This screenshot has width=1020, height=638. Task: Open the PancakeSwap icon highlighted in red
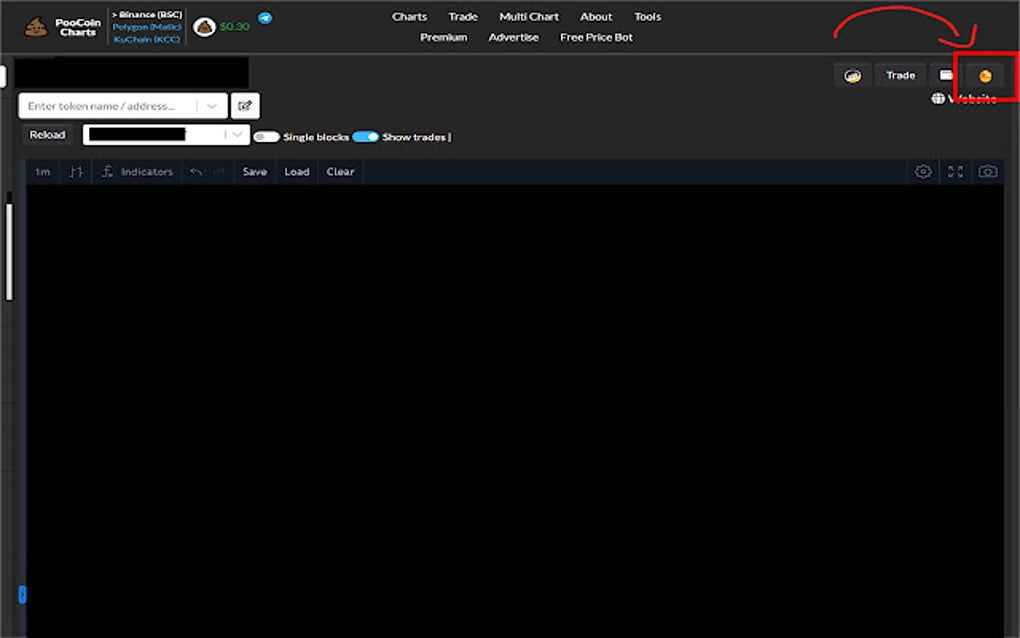tap(984, 75)
